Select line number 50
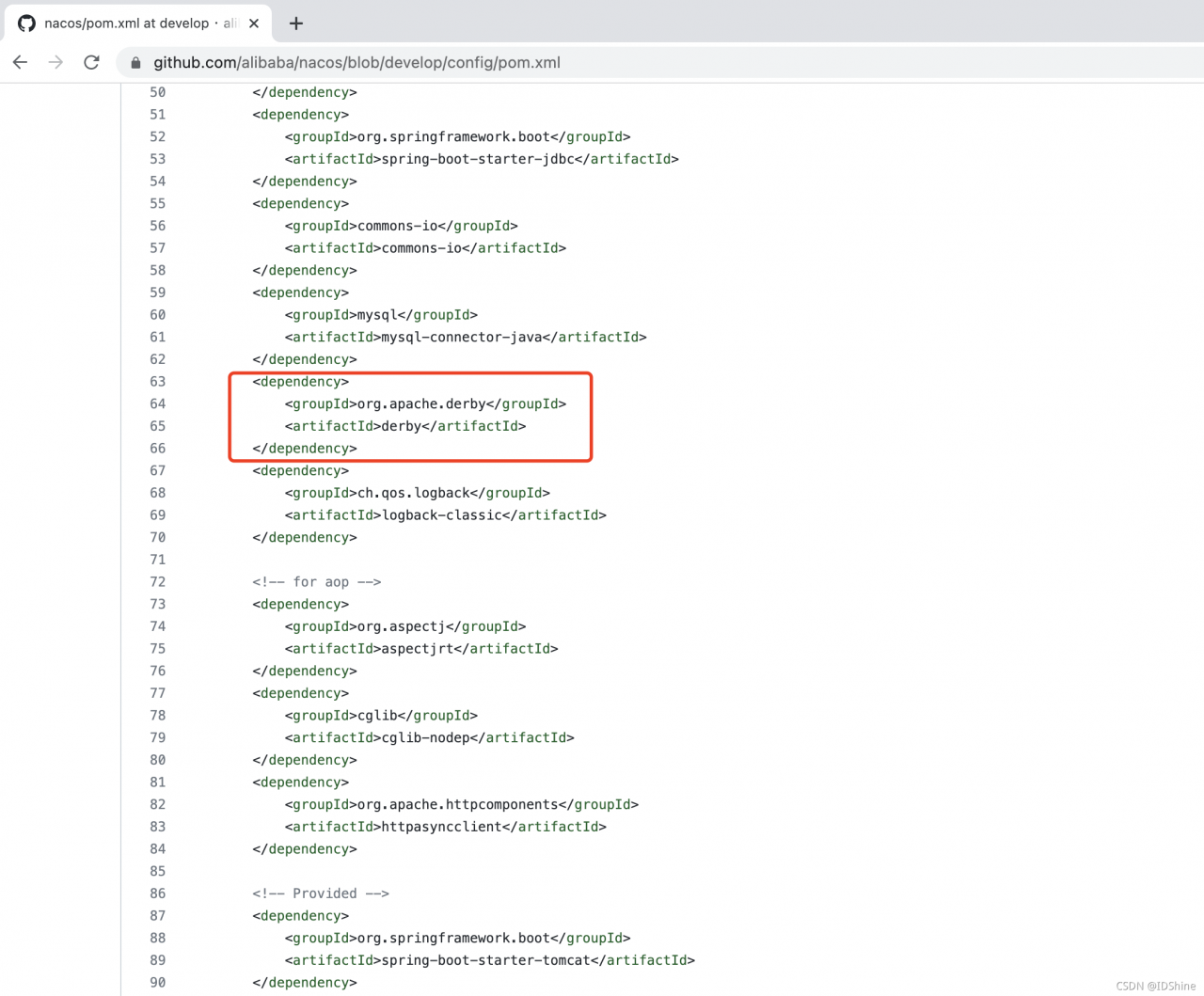 (157, 92)
